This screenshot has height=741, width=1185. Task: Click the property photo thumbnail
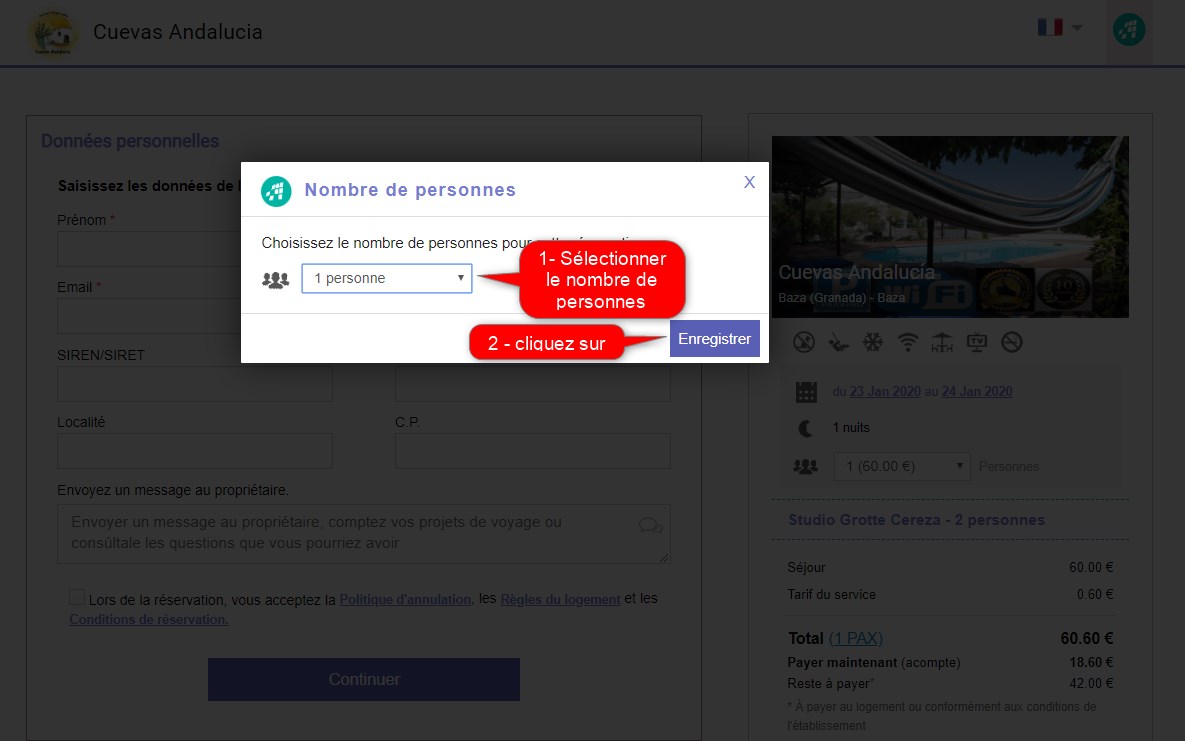[x=950, y=227]
